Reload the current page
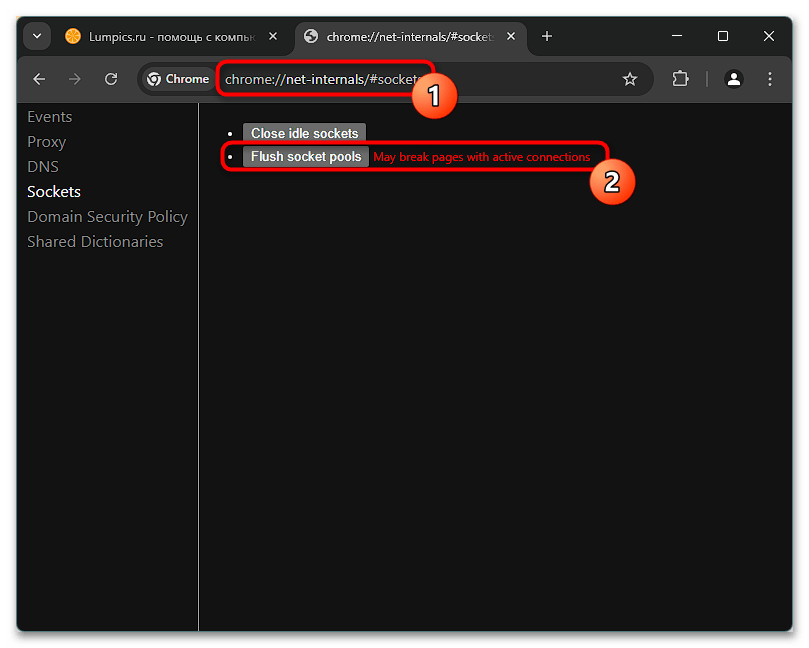The image size is (809, 648). pyautogui.click(x=111, y=79)
